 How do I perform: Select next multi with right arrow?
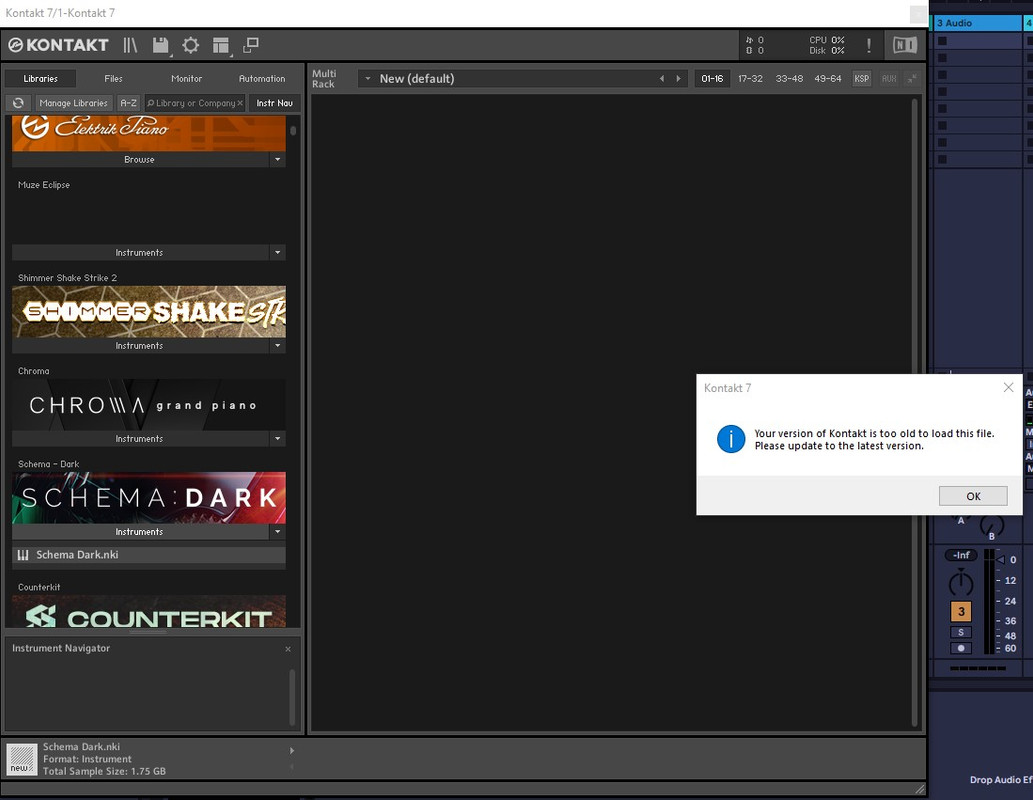point(679,78)
